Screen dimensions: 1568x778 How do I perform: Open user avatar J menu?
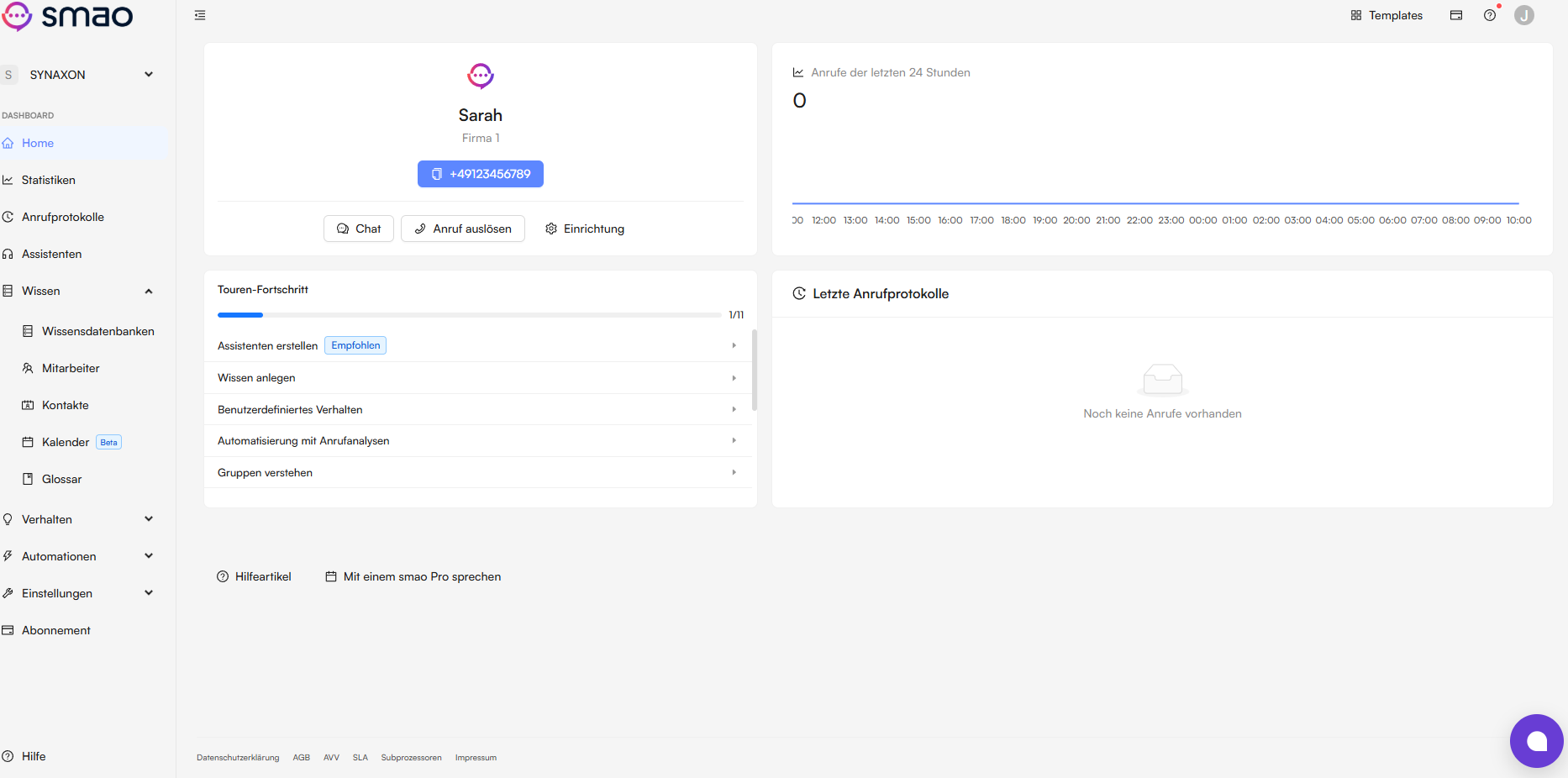pos(1524,15)
